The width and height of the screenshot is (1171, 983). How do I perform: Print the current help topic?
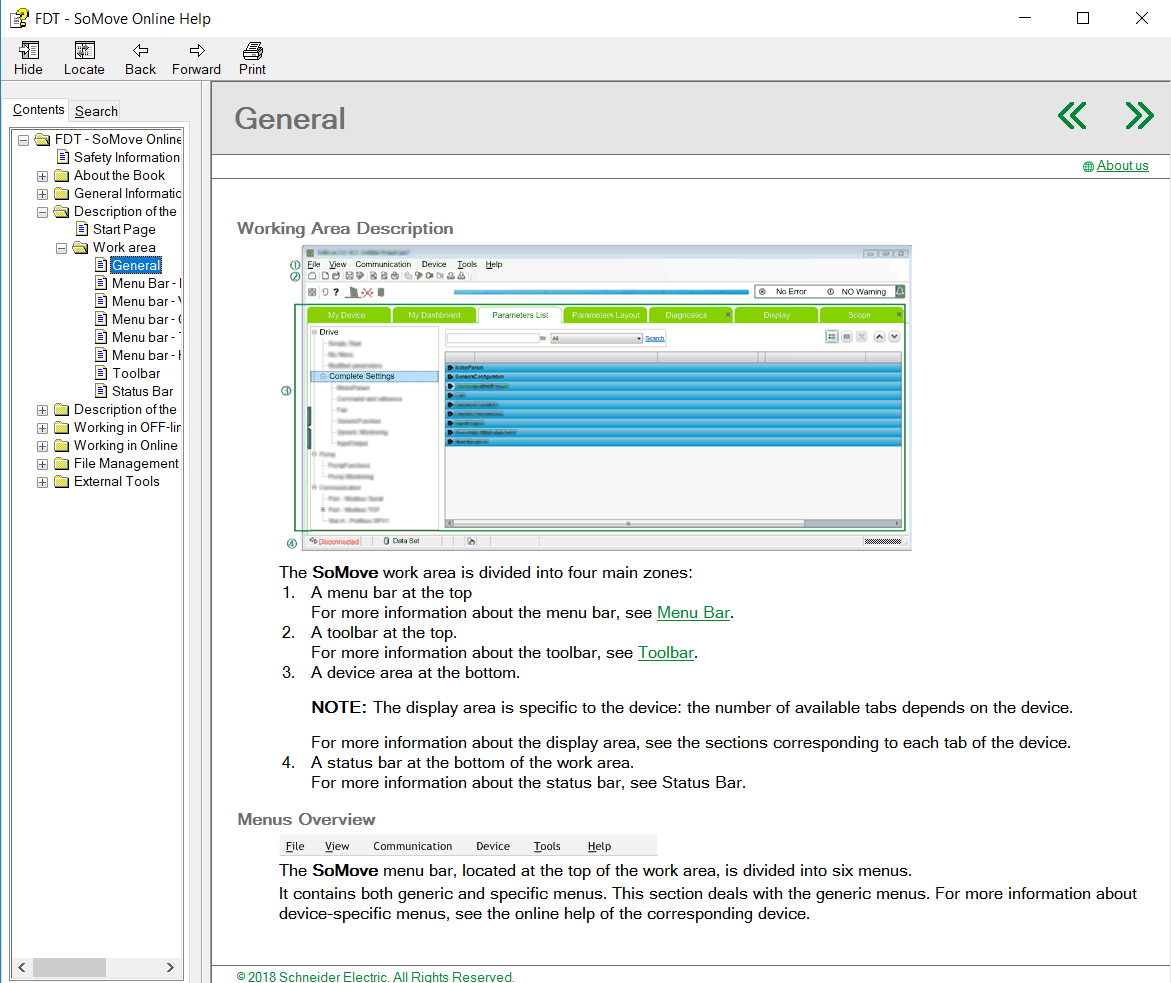(x=252, y=58)
